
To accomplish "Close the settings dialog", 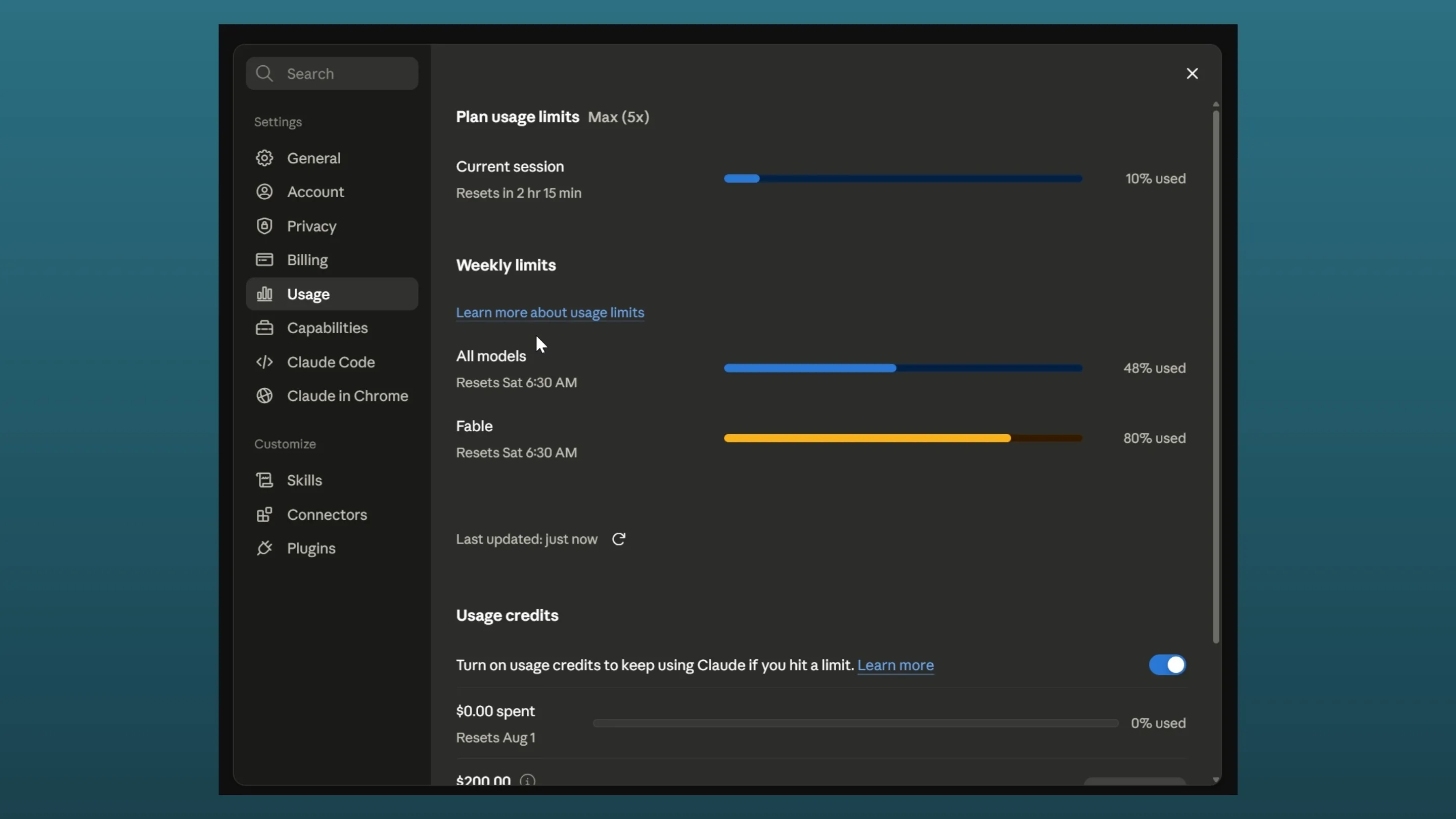I will (x=1192, y=73).
